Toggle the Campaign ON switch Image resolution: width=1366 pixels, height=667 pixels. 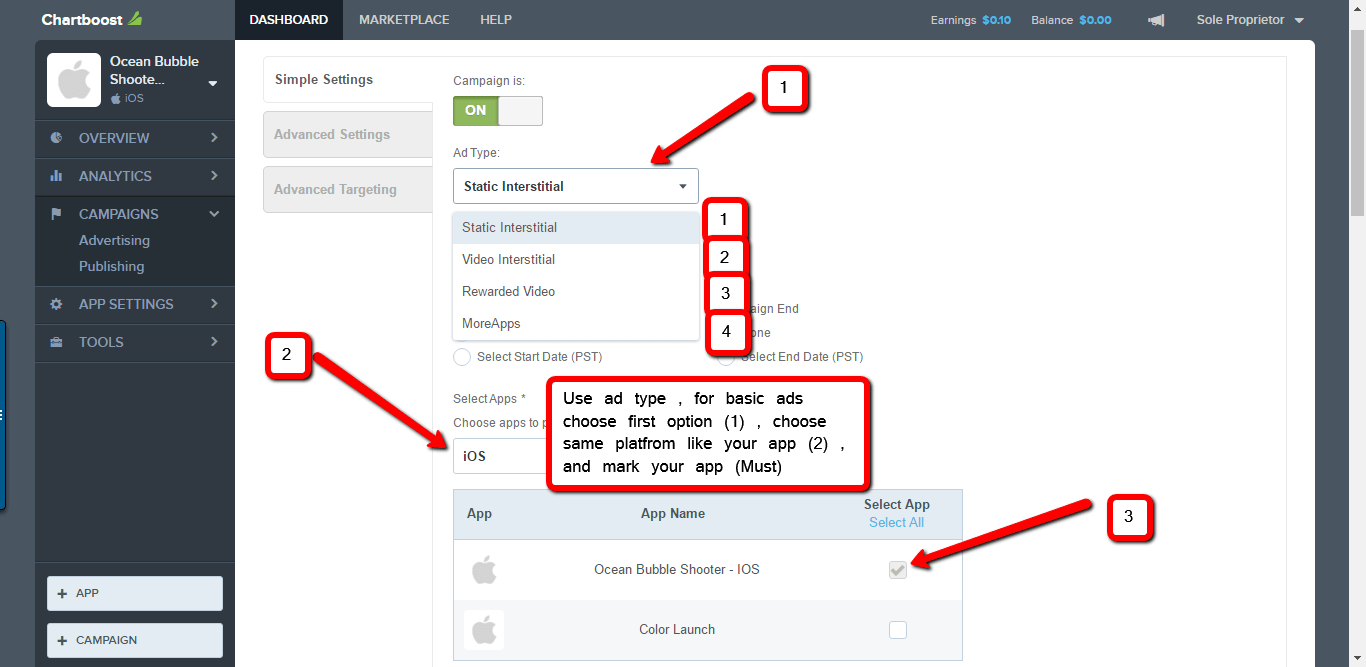pos(498,110)
